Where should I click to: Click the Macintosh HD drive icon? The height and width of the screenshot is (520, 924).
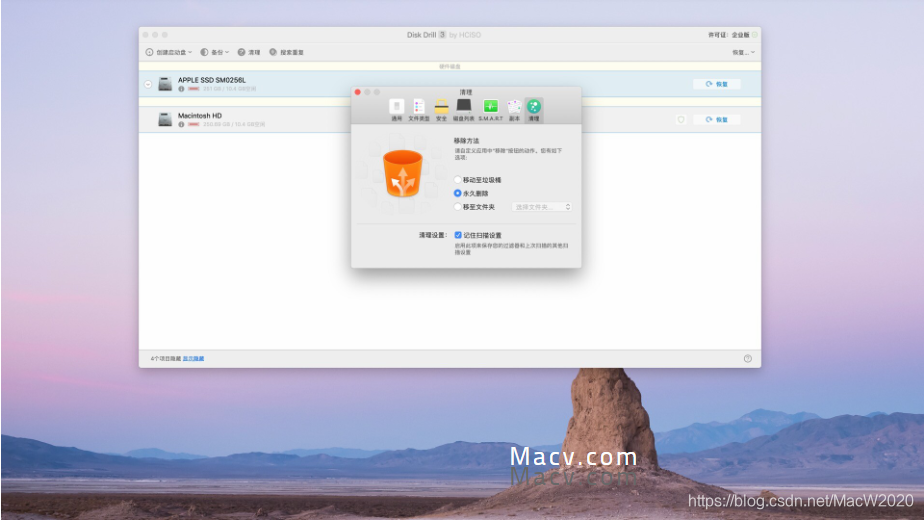(x=165, y=119)
